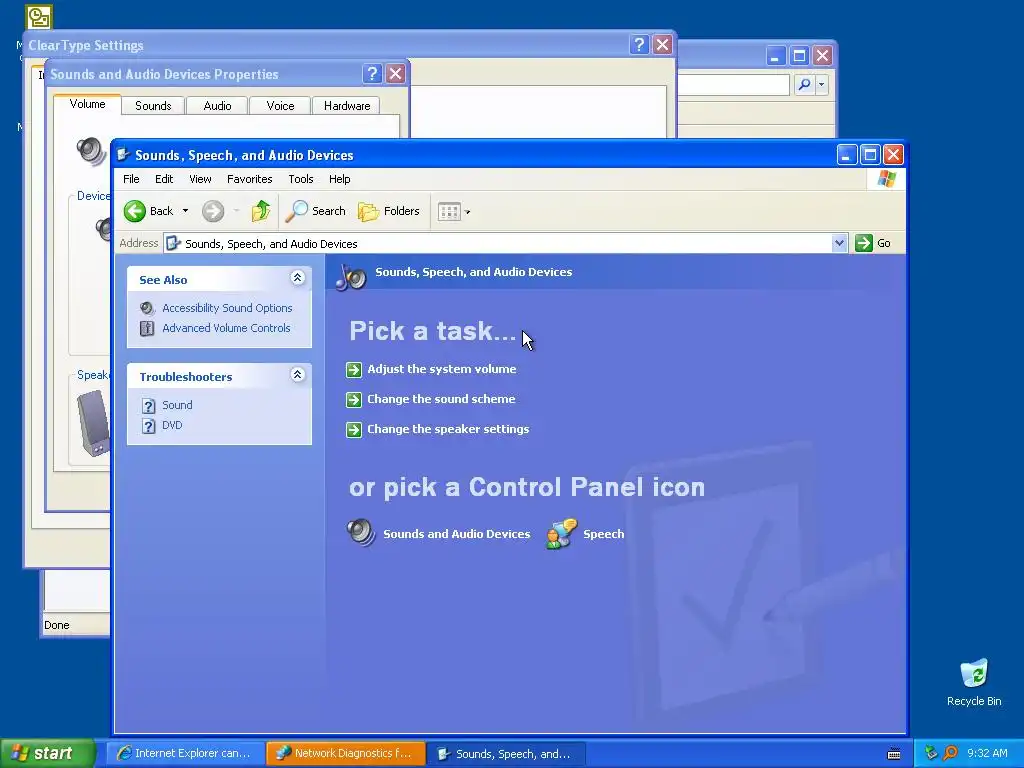The image size is (1024, 768).
Task: Click the Sounds, Speech window title icon
Action: pyautogui.click(x=123, y=155)
